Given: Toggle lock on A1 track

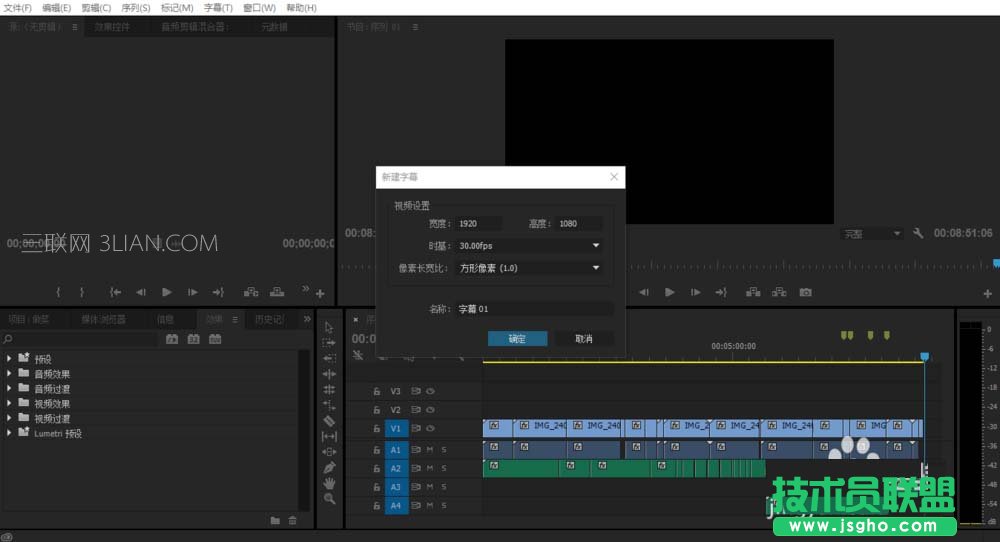Looking at the screenshot, I should point(376,450).
